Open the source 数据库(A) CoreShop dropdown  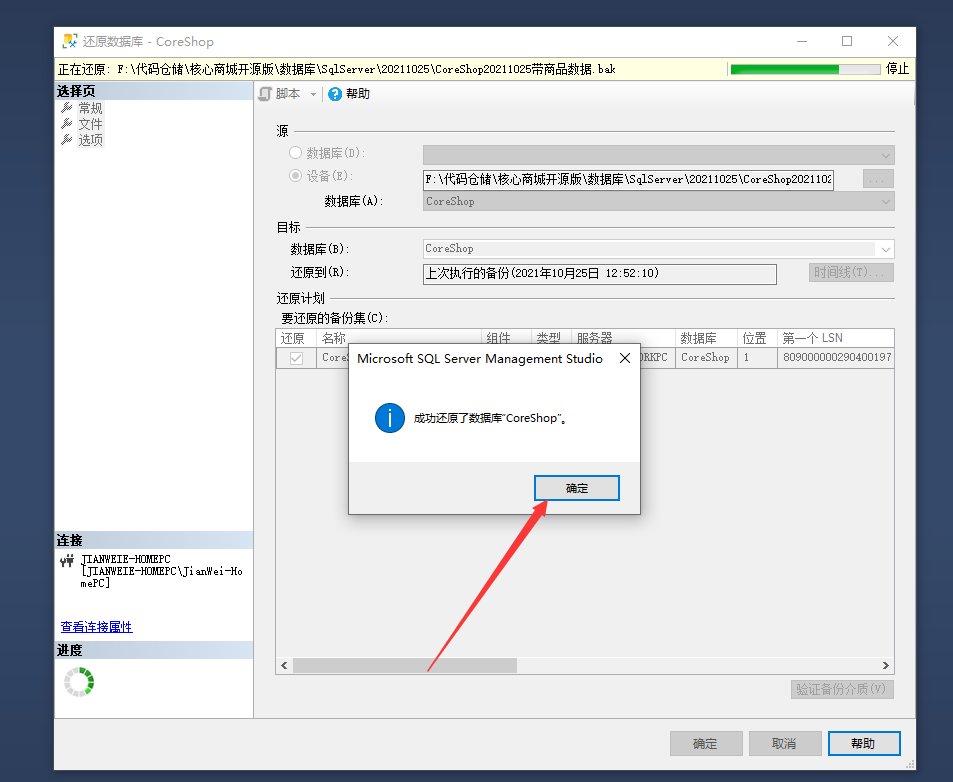pyautogui.click(x=885, y=201)
